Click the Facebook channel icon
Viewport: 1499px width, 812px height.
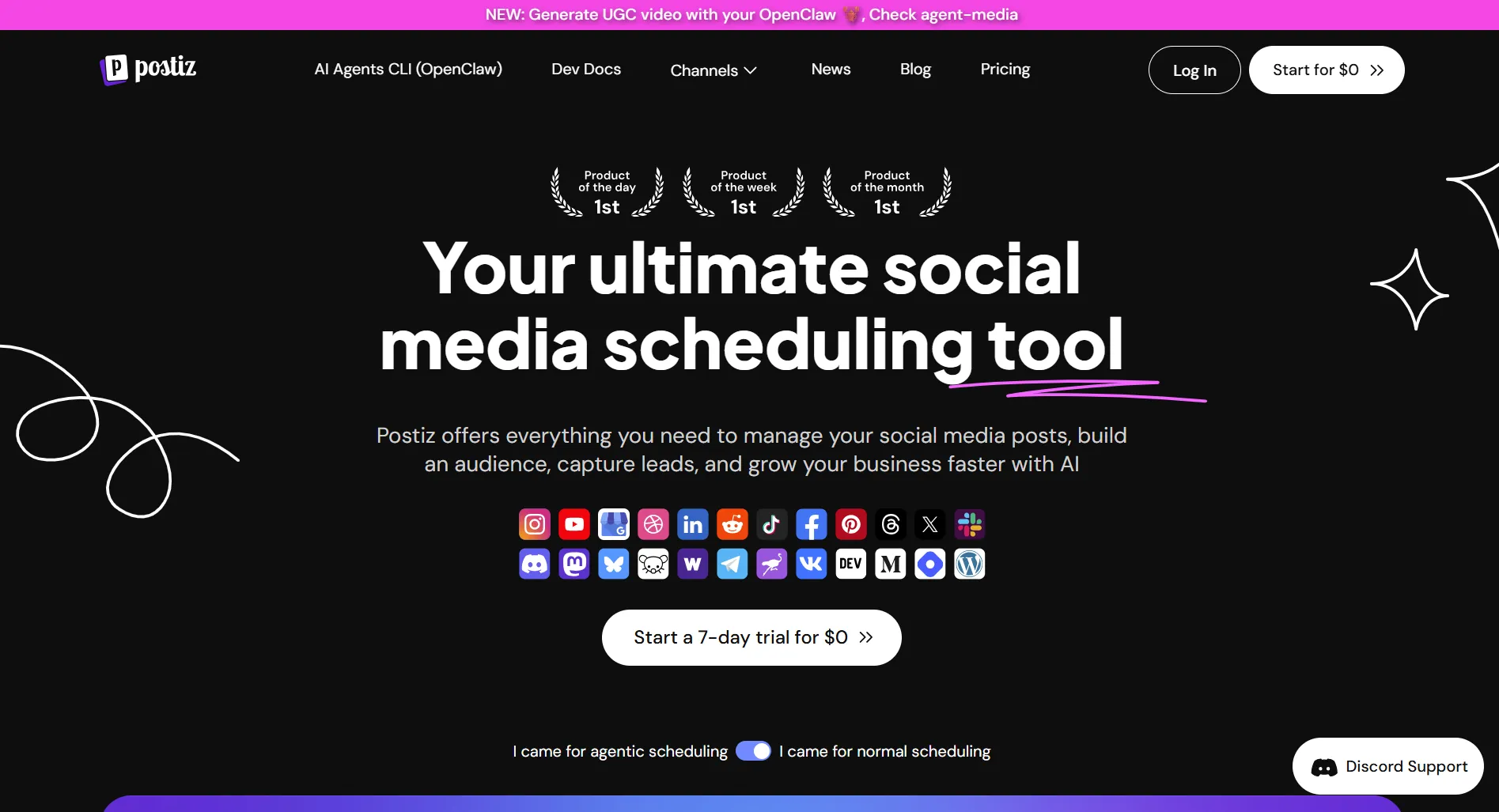[x=812, y=524]
